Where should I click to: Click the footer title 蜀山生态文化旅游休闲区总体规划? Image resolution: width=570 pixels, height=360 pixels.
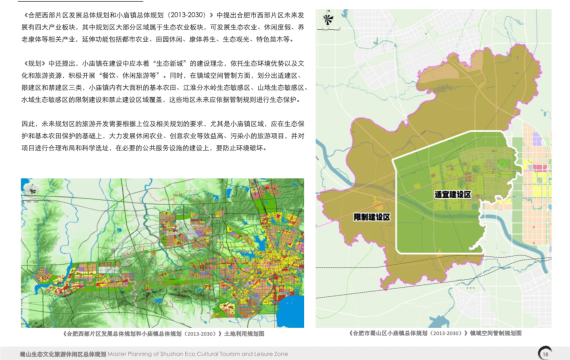point(63,354)
